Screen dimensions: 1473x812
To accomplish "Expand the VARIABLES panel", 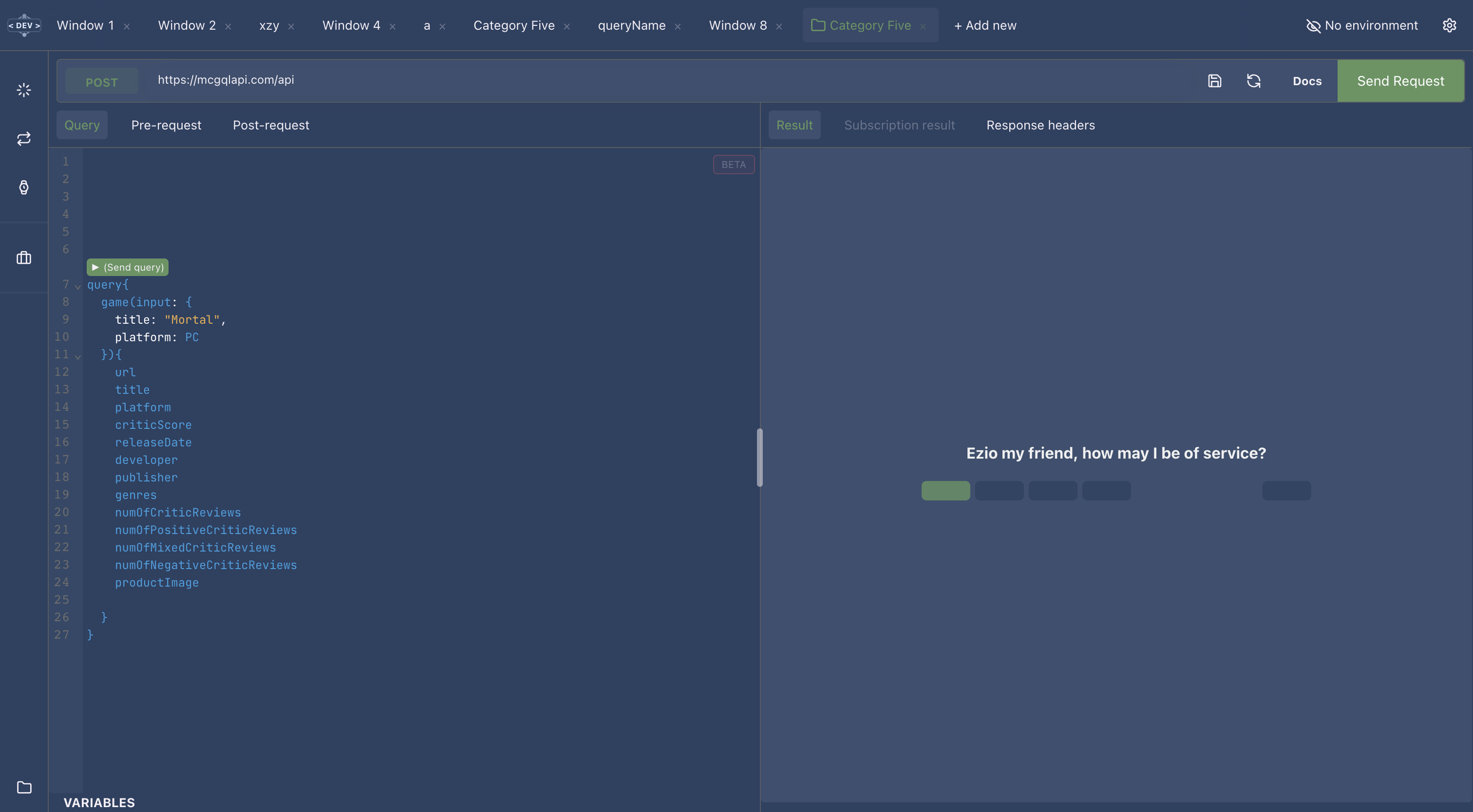I will [99, 802].
